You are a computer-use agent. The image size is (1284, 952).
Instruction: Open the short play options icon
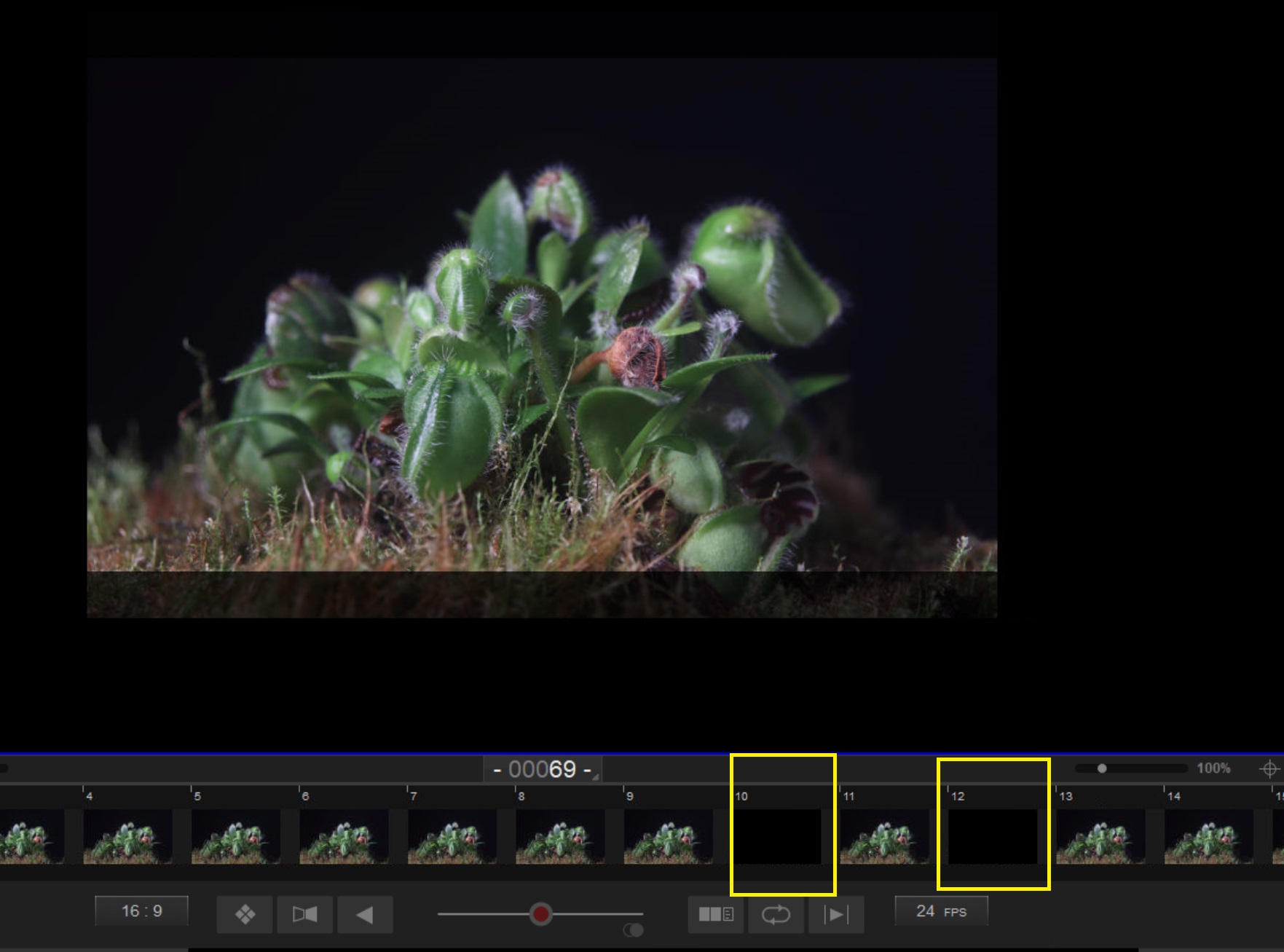click(715, 914)
